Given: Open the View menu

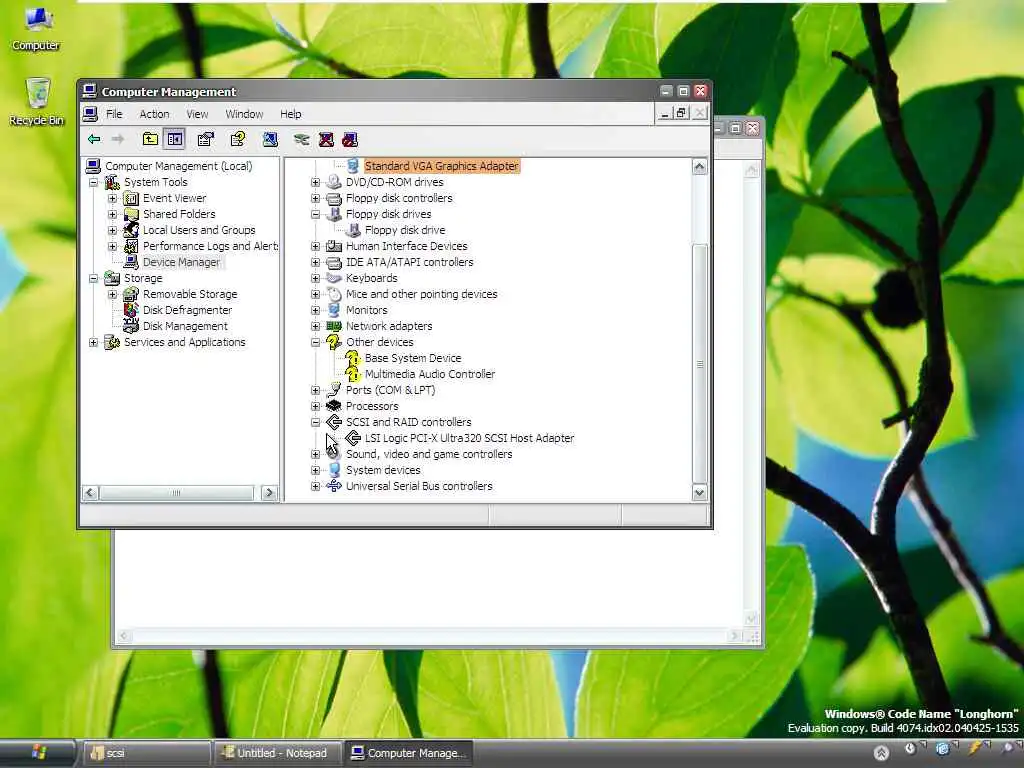Looking at the screenshot, I should [197, 114].
